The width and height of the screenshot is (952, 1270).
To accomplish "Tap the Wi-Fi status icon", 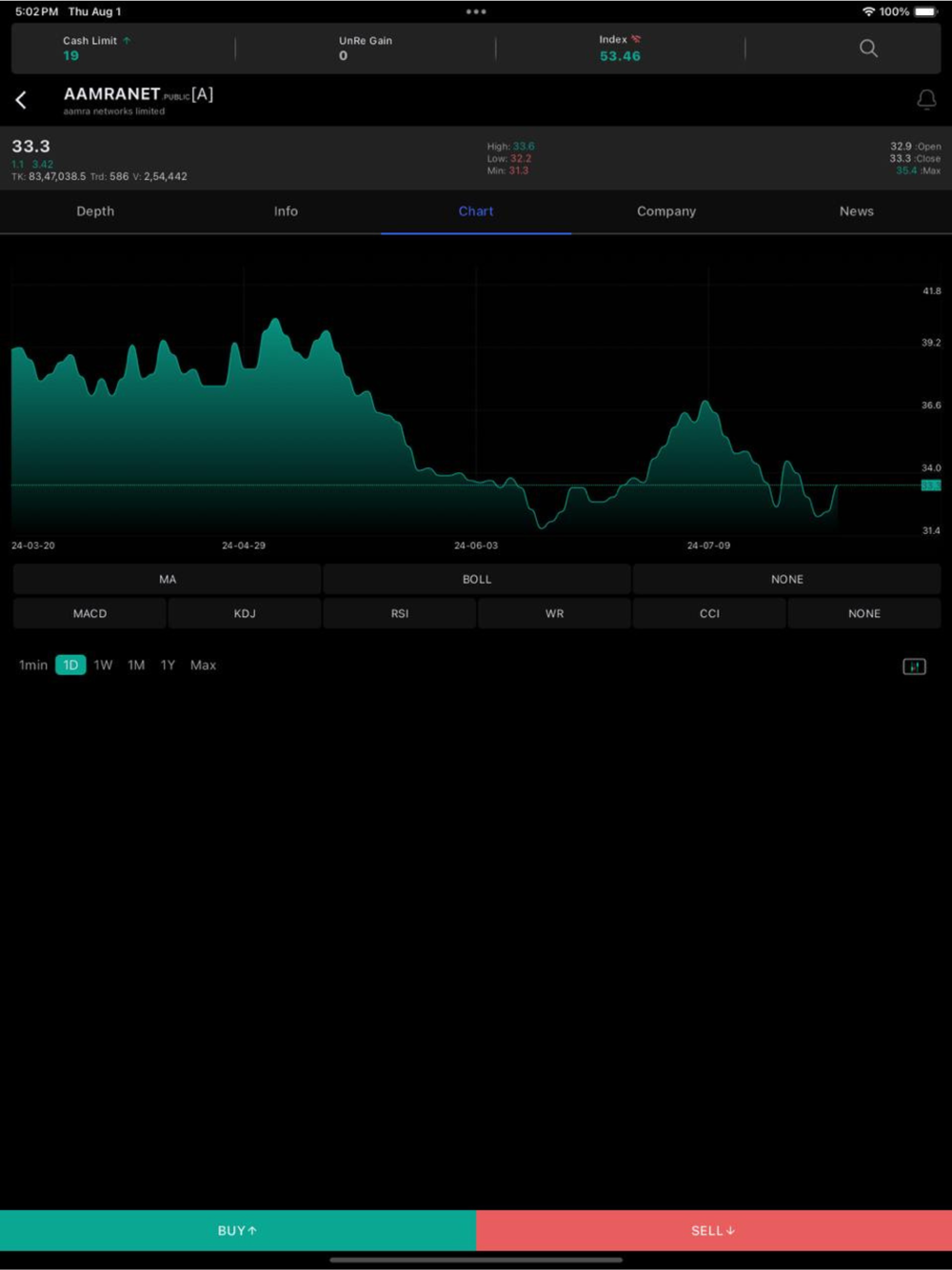I will pos(868,11).
